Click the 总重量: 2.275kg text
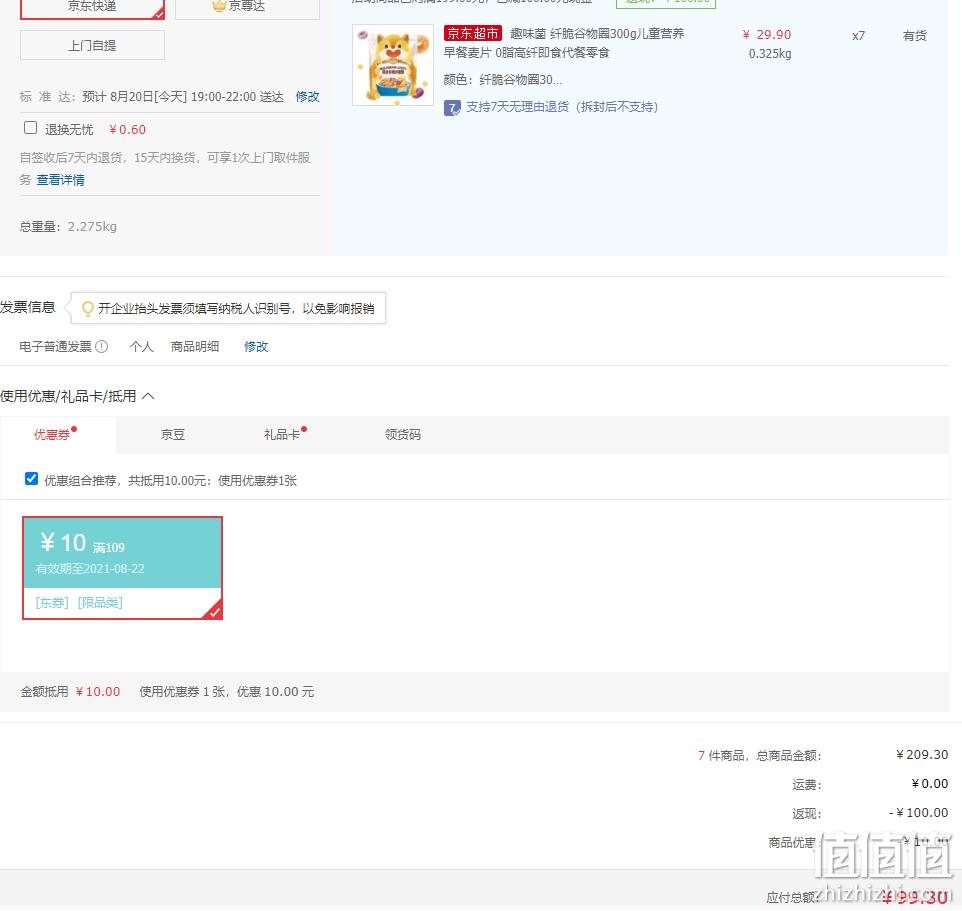Image resolution: width=962 pixels, height=911 pixels. coord(68,227)
